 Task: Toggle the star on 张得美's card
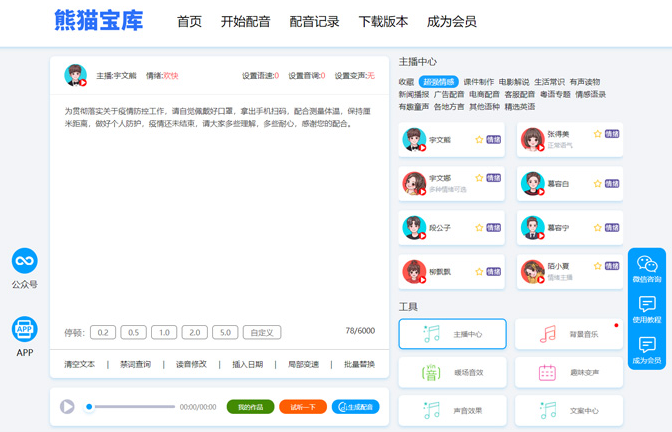597,134
